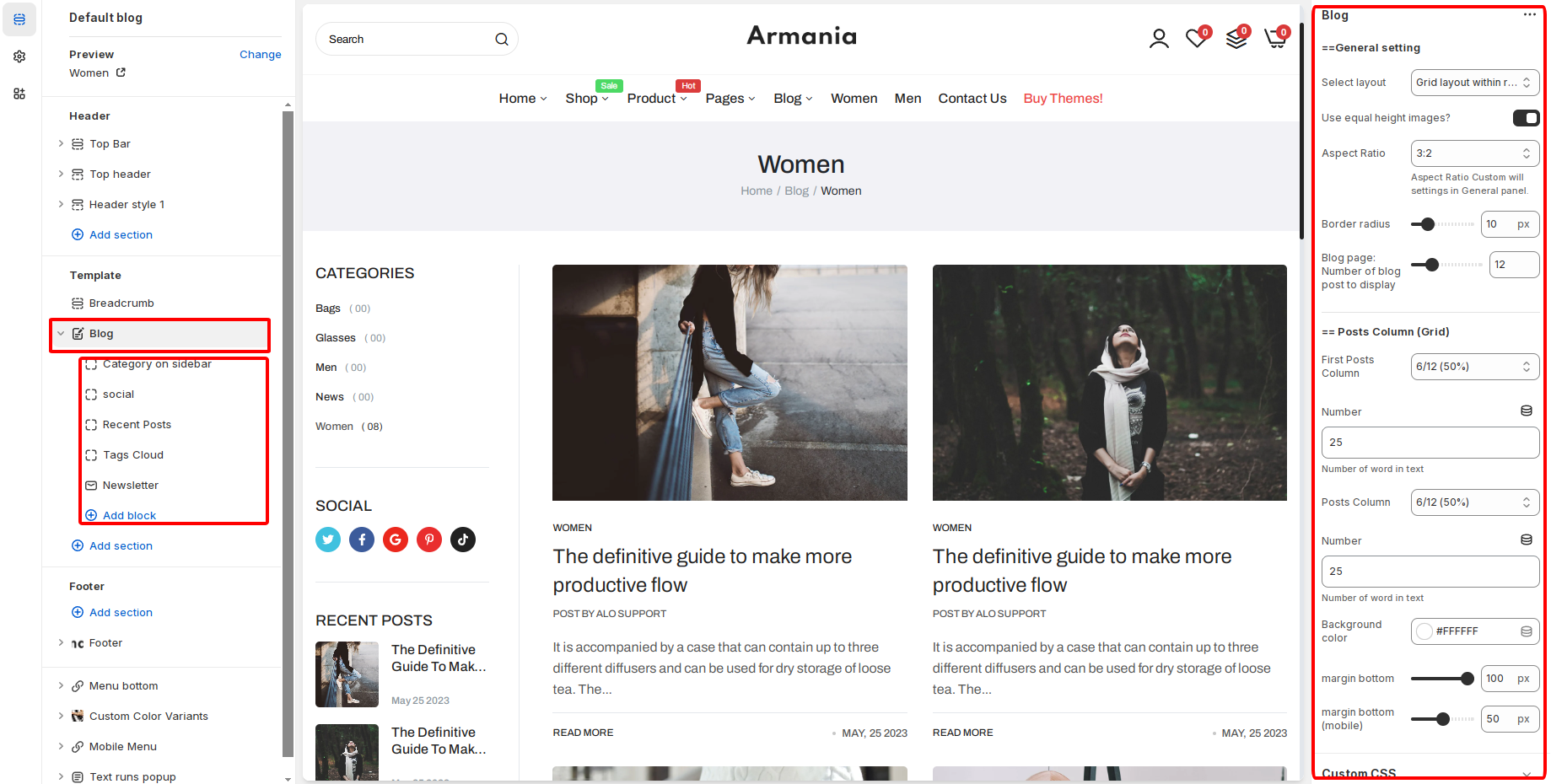Screen dimensions: 1551x784
Task: Open the Posts Column dropdown
Action: click(x=1475, y=502)
